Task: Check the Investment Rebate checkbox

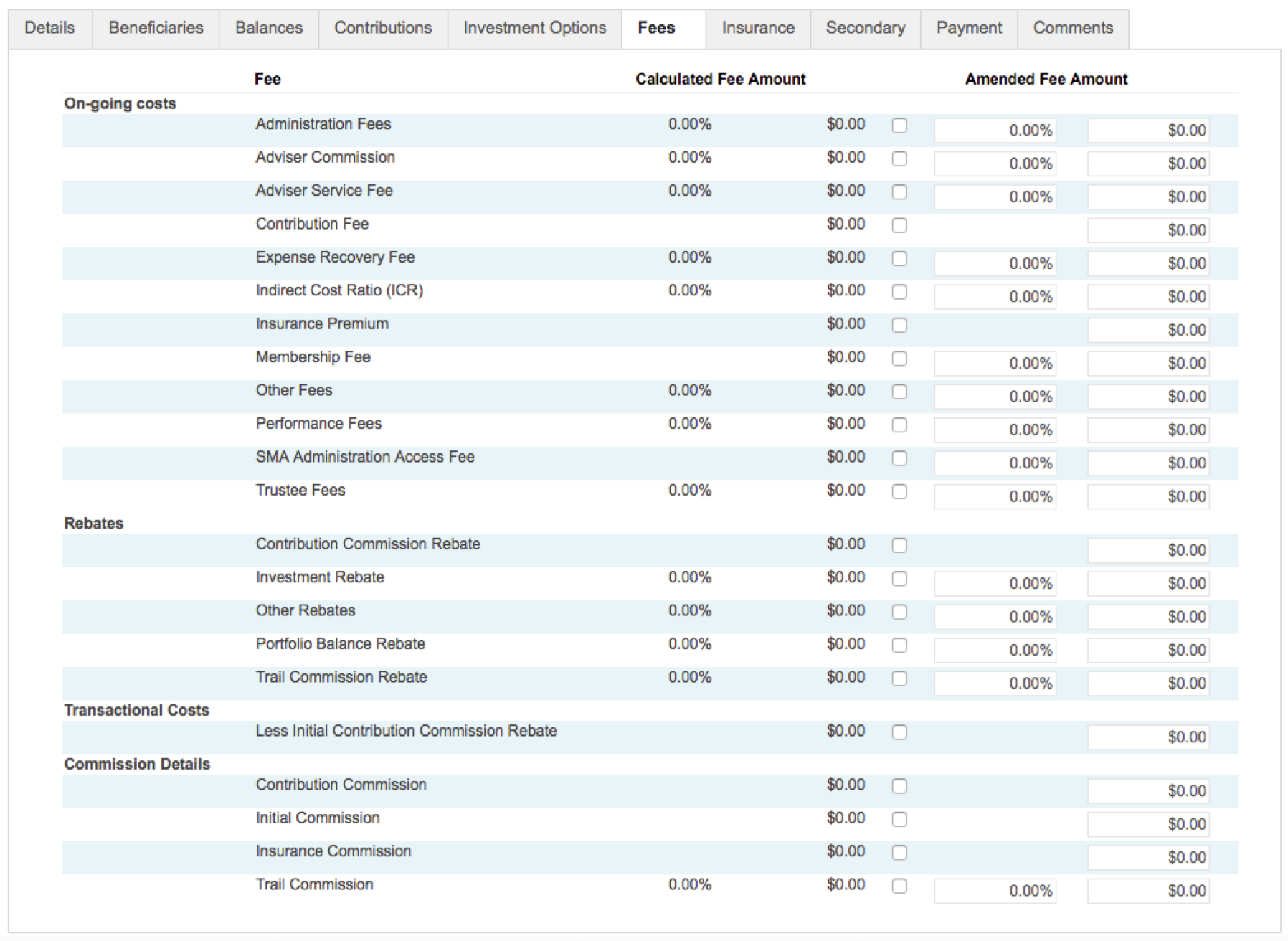Action: coord(899,579)
